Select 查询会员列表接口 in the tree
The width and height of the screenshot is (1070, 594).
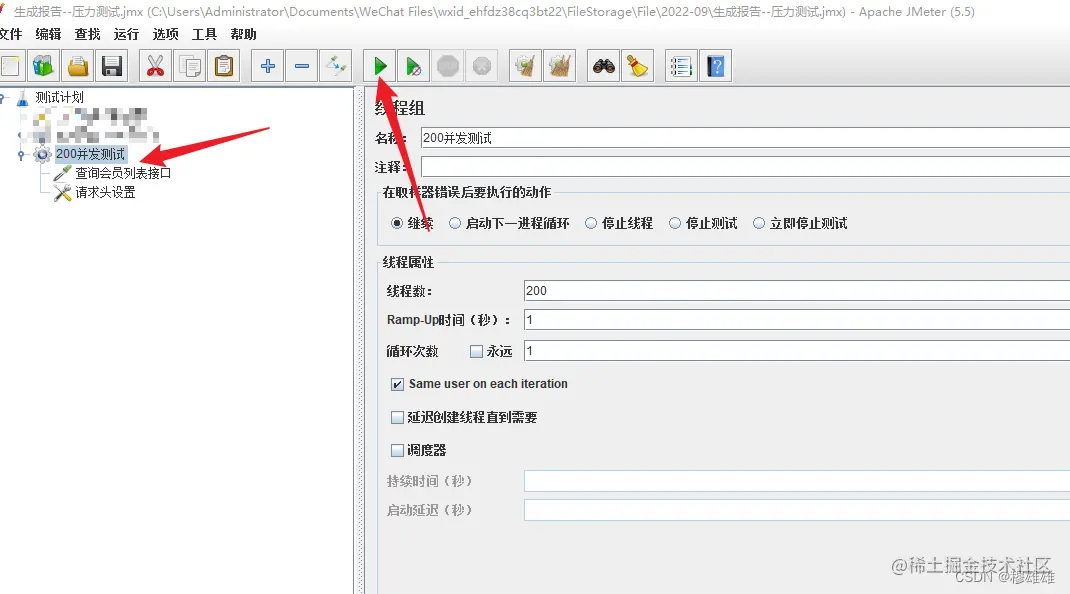point(123,173)
